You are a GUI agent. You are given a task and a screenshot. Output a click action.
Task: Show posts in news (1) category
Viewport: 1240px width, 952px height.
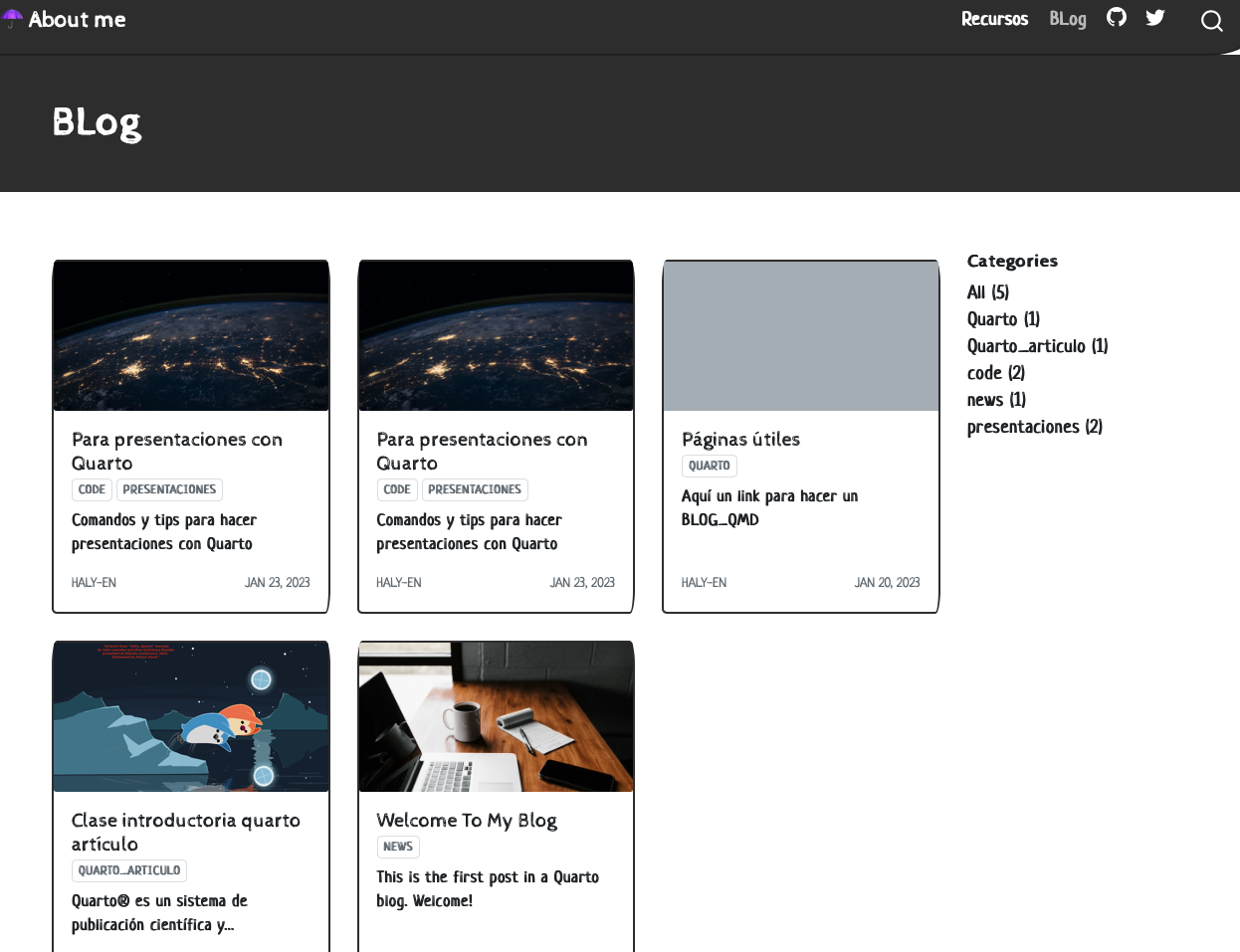996,400
